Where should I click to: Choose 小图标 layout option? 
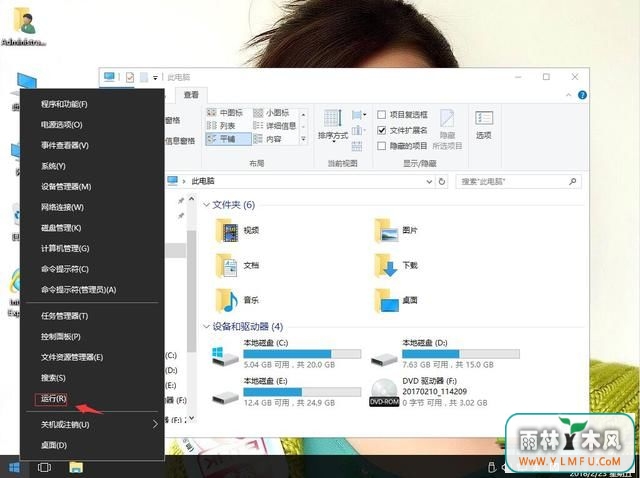272,113
